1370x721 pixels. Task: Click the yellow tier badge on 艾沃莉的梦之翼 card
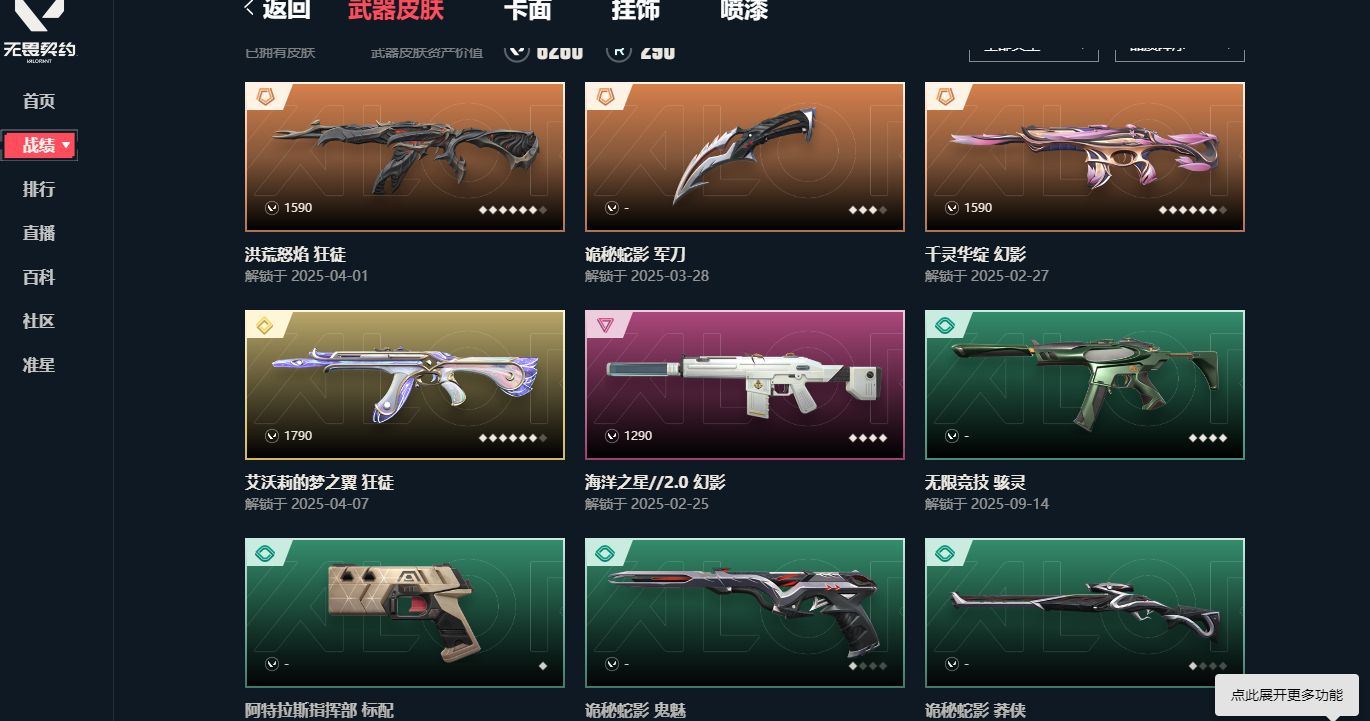click(x=265, y=325)
